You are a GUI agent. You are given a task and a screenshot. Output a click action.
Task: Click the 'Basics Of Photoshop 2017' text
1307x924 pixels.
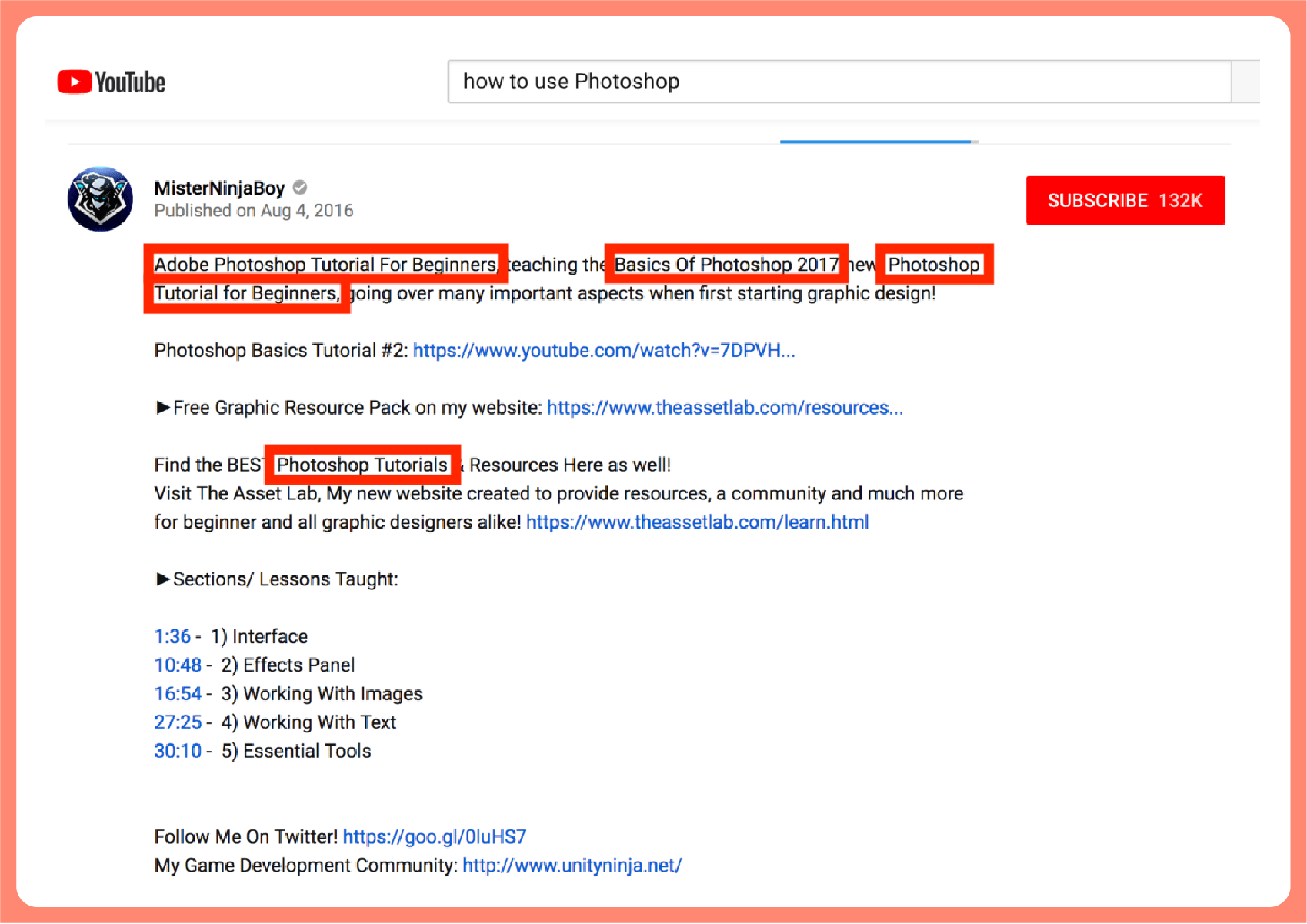tap(726, 265)
